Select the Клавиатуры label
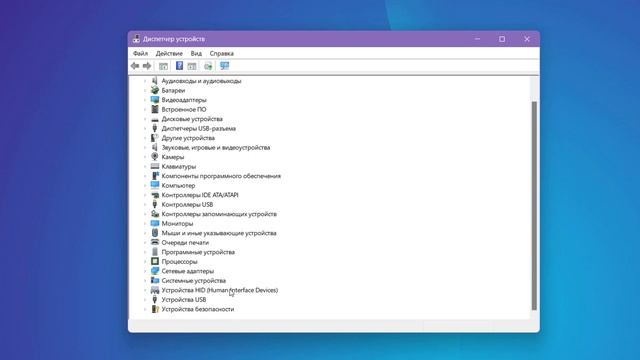 tap(179, 167)
